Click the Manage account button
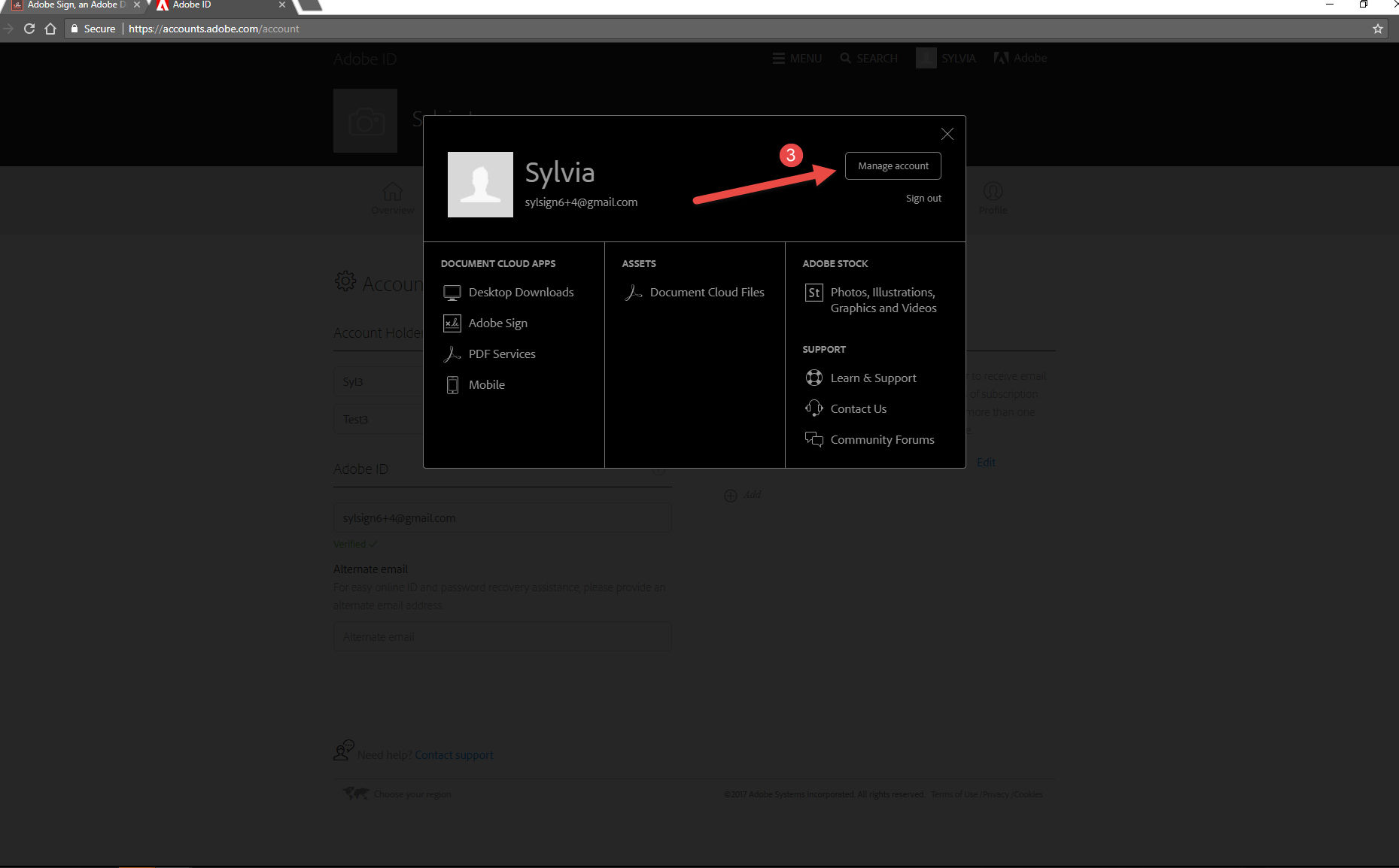Image resolution: width=1399 pixels, height=868 pixels. click(893, 165)
